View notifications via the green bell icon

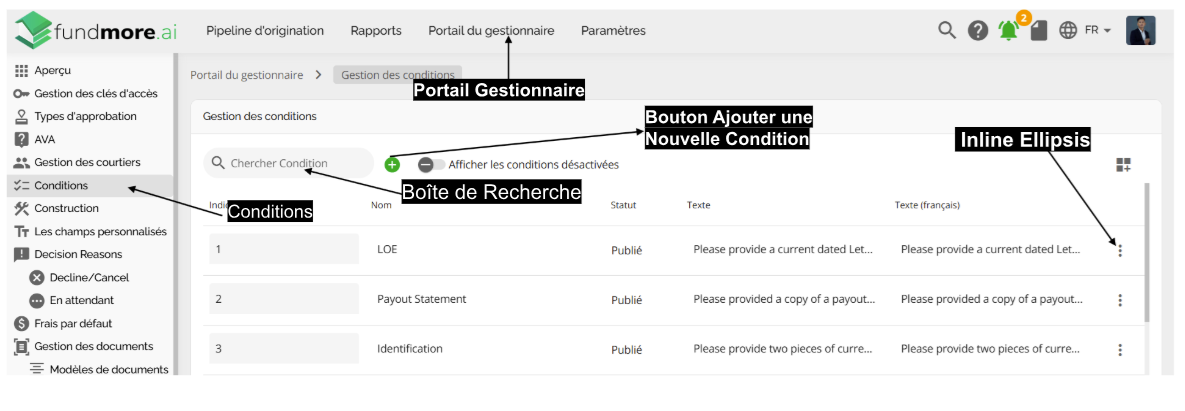1008,31
